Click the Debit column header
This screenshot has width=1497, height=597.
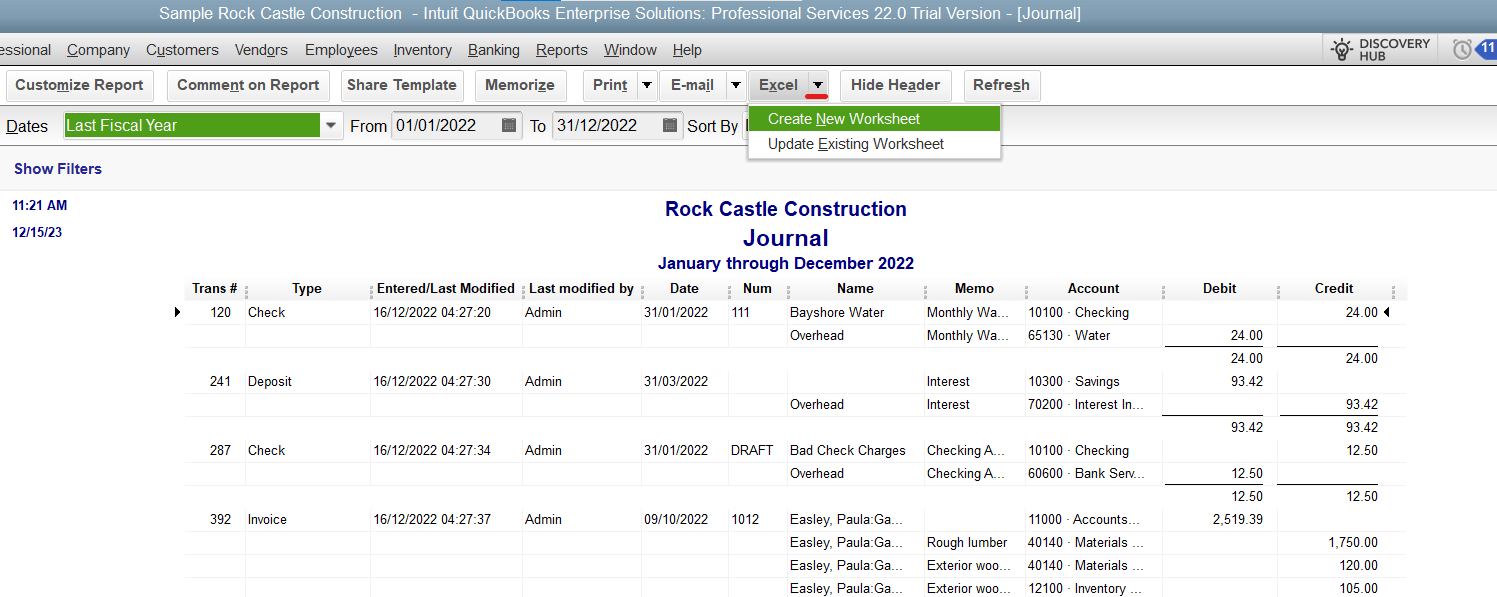(x=1220, y=289)
